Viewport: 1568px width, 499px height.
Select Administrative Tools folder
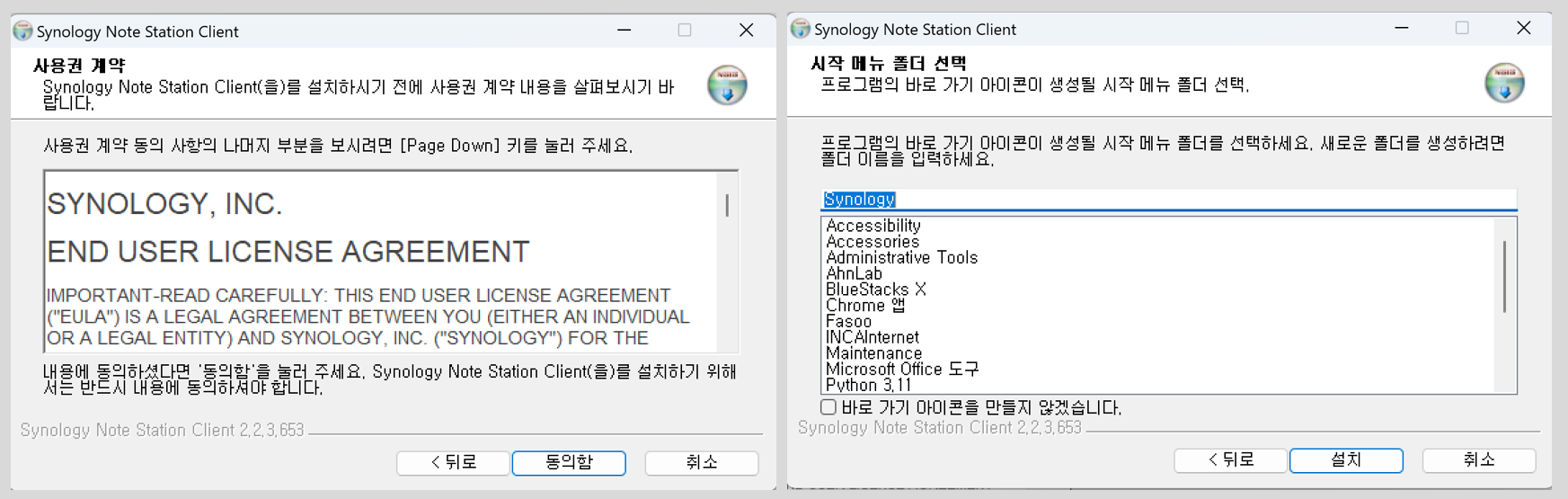901,258
